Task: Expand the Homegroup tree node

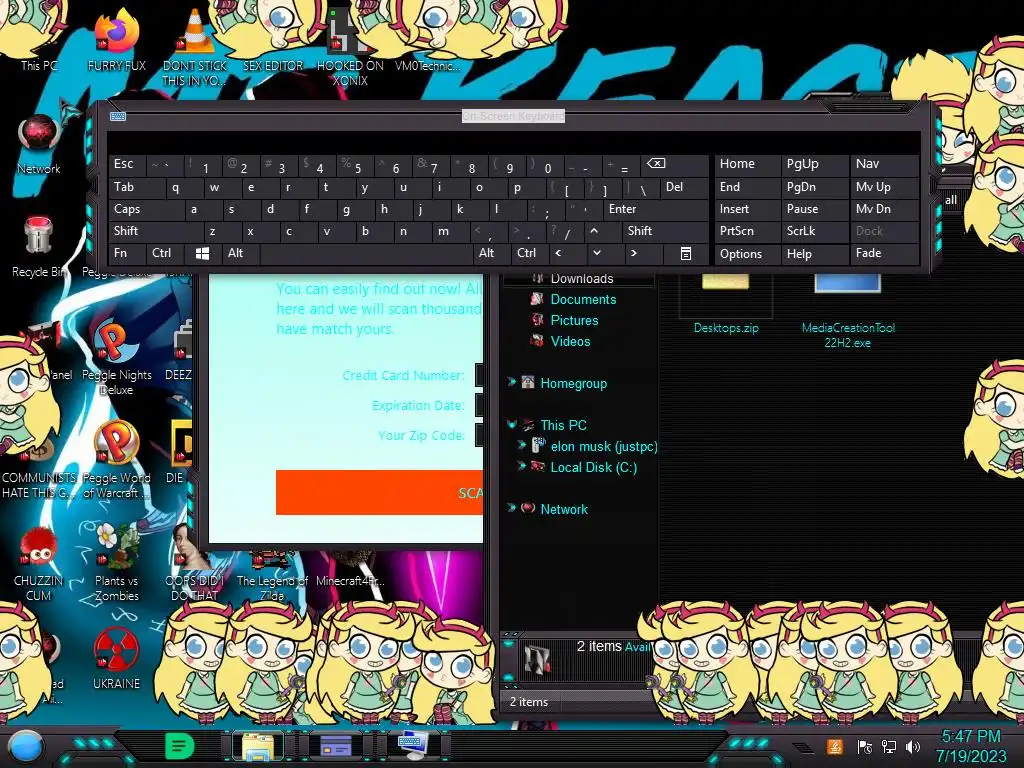Action: click(511, 381)
